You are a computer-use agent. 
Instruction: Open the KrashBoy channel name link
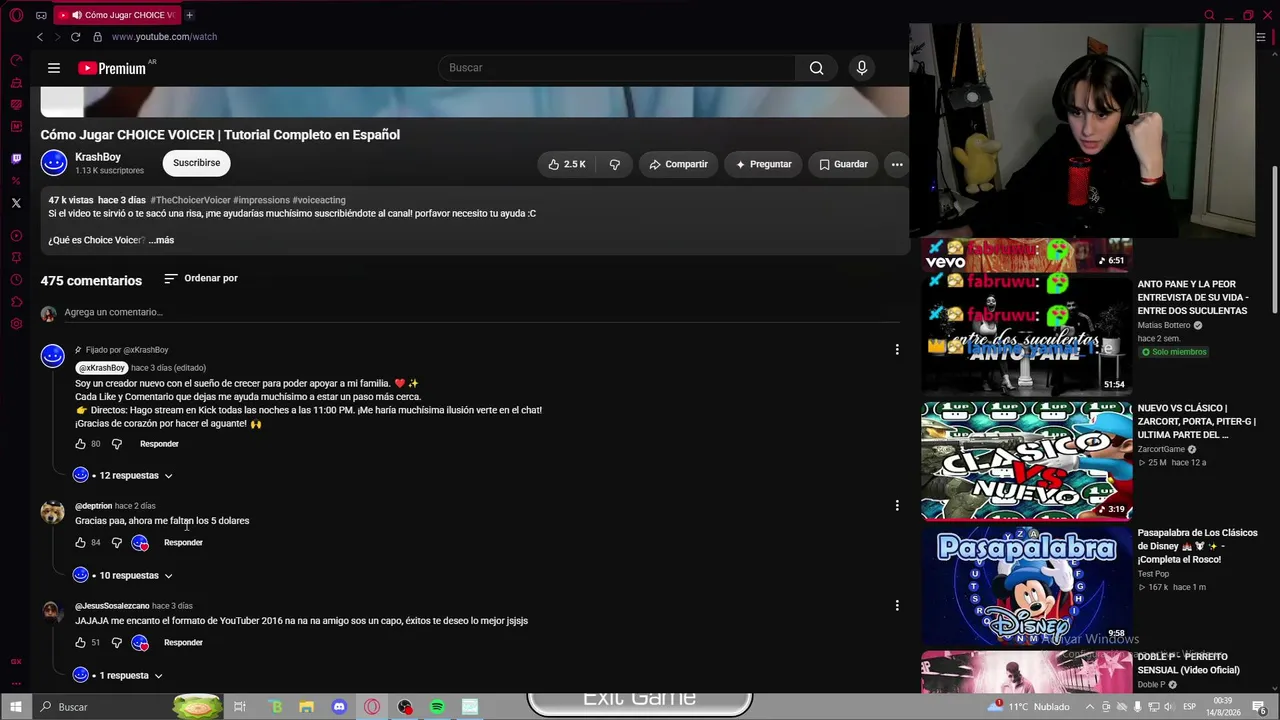(98, 157)
